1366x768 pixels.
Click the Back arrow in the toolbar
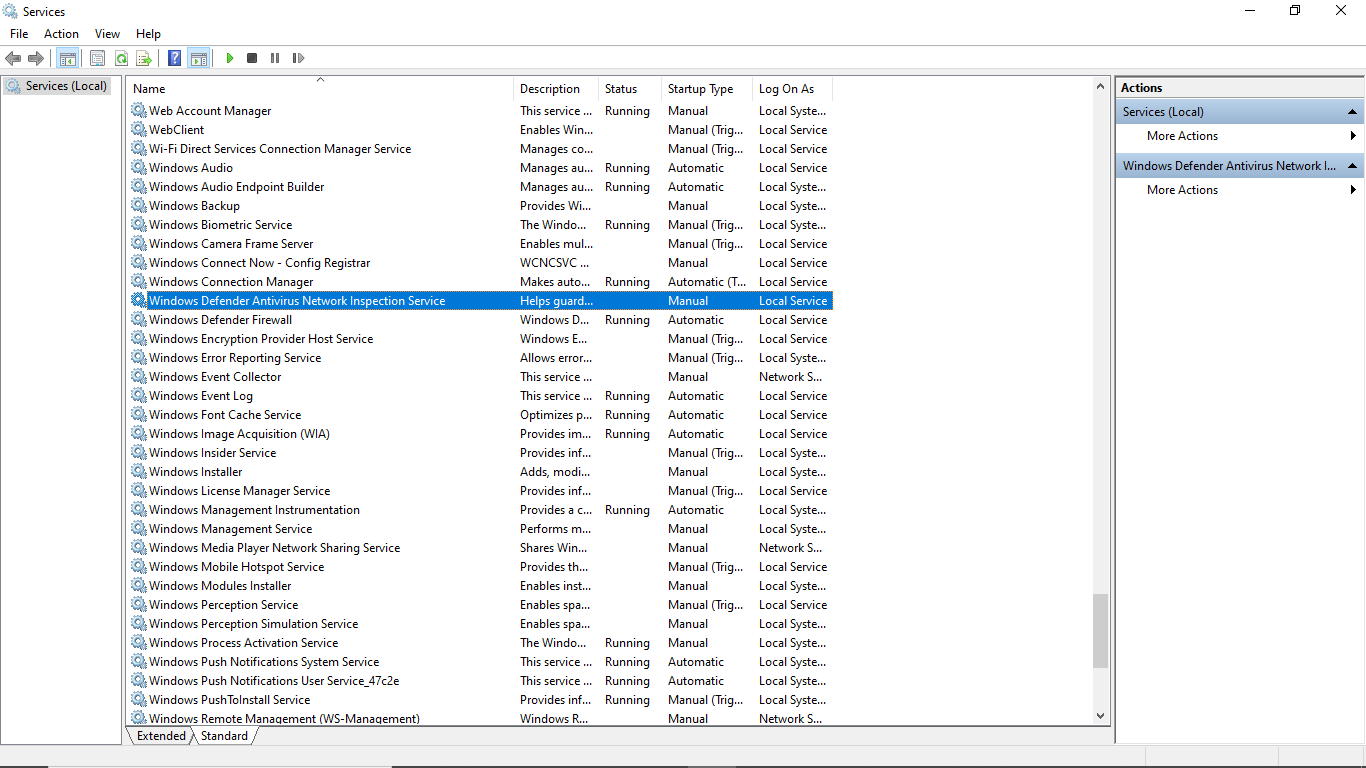pyautogui.click(x=13, y=58)
